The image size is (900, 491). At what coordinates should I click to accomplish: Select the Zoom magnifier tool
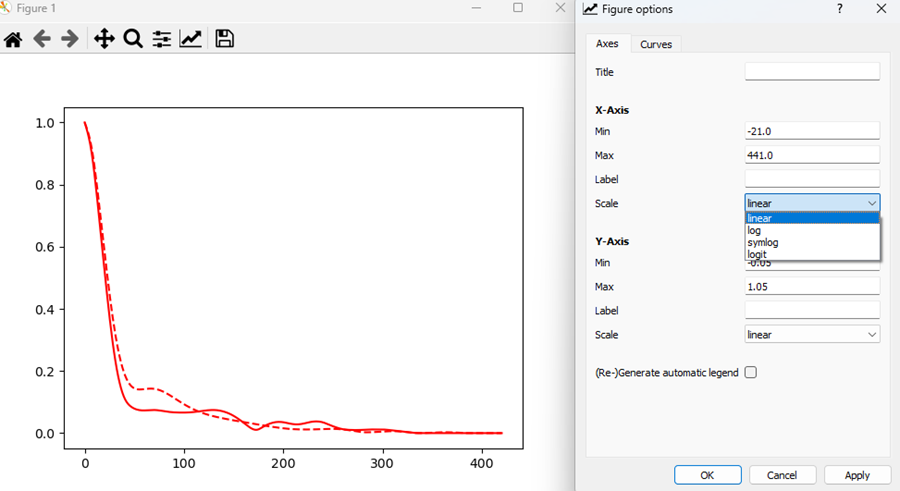[133, 39]
